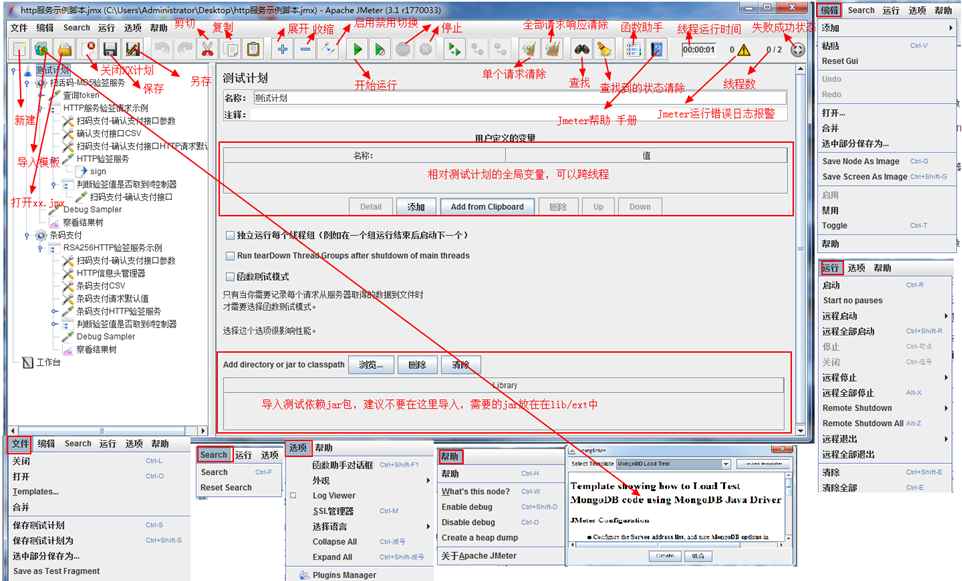Select Plugins Manager in the 选项 menu
Image resolution: width=962 pixels, height=581 pixels.
point(344,575)
